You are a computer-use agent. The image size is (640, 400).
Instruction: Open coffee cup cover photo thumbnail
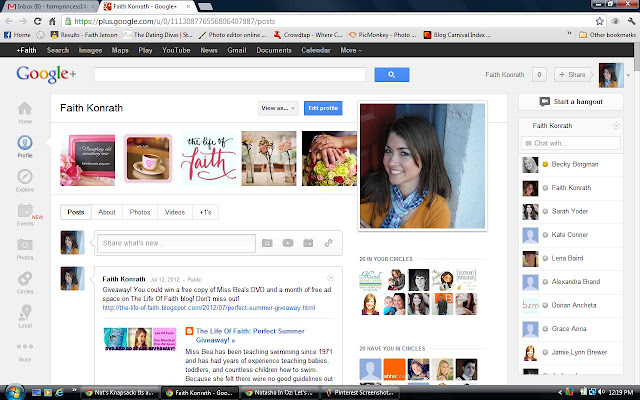point(148,158)
